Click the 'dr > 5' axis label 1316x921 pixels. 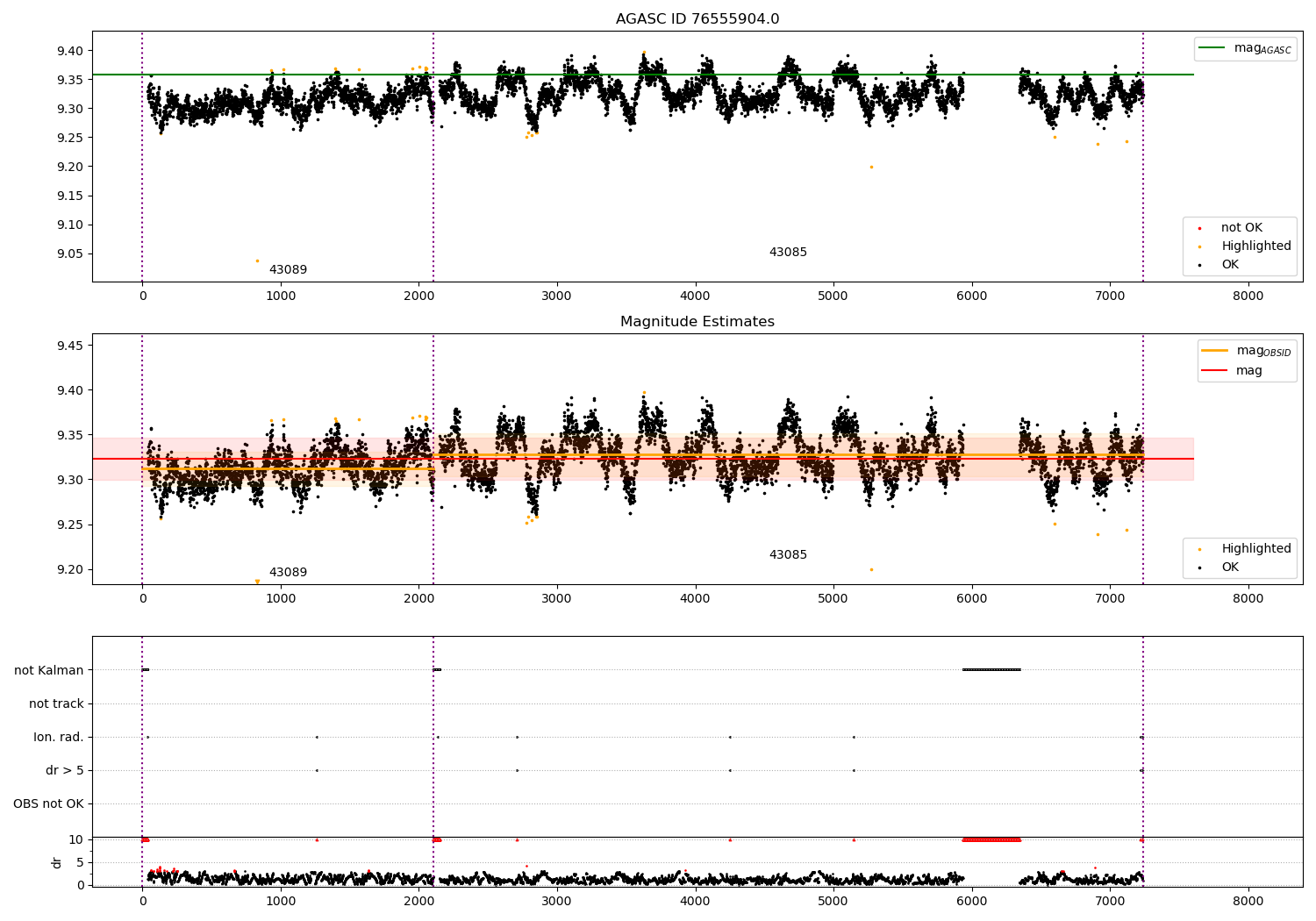(x=65, y=771)
